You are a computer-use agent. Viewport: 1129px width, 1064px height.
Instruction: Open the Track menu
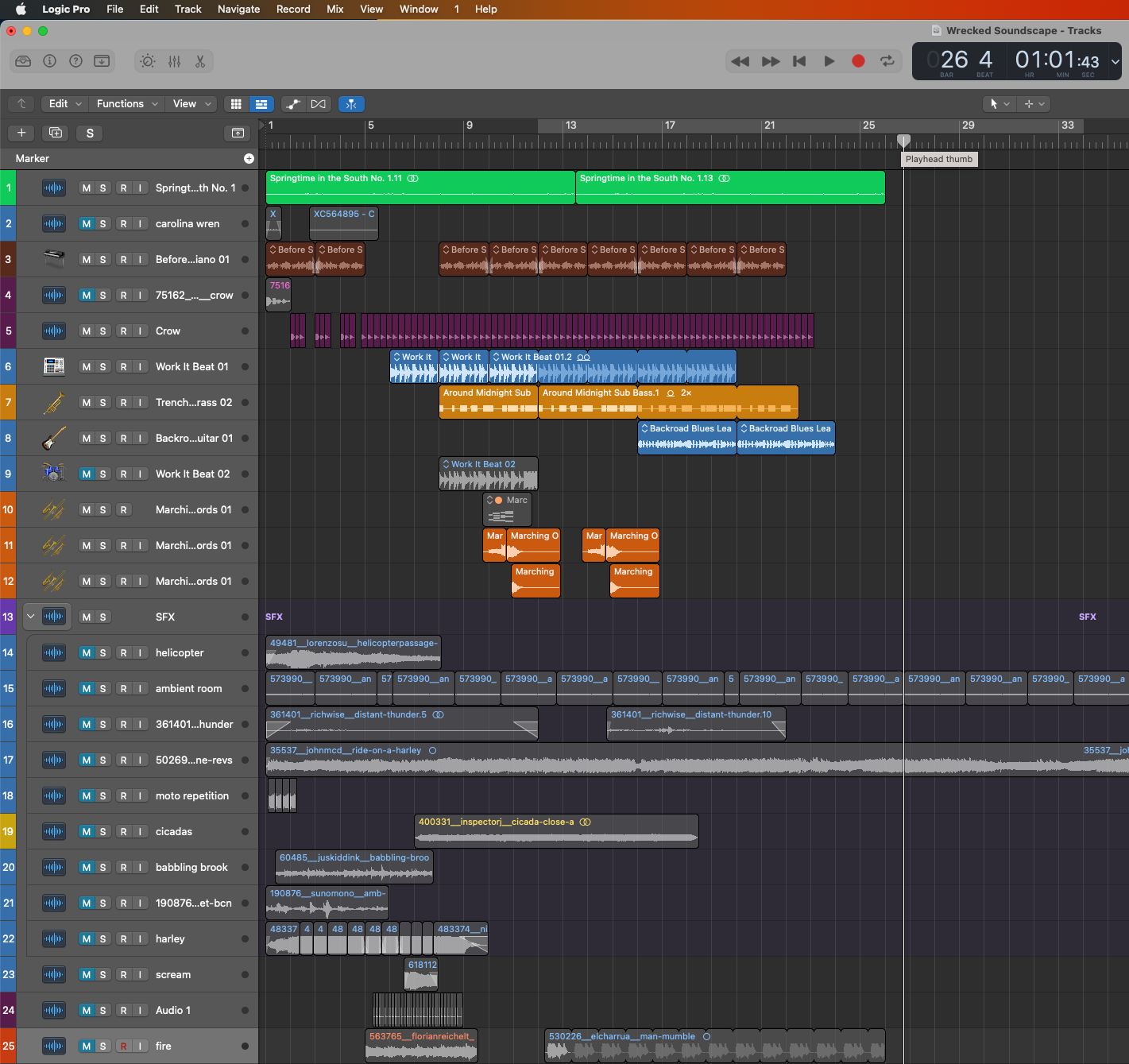[x=188, y=9]
